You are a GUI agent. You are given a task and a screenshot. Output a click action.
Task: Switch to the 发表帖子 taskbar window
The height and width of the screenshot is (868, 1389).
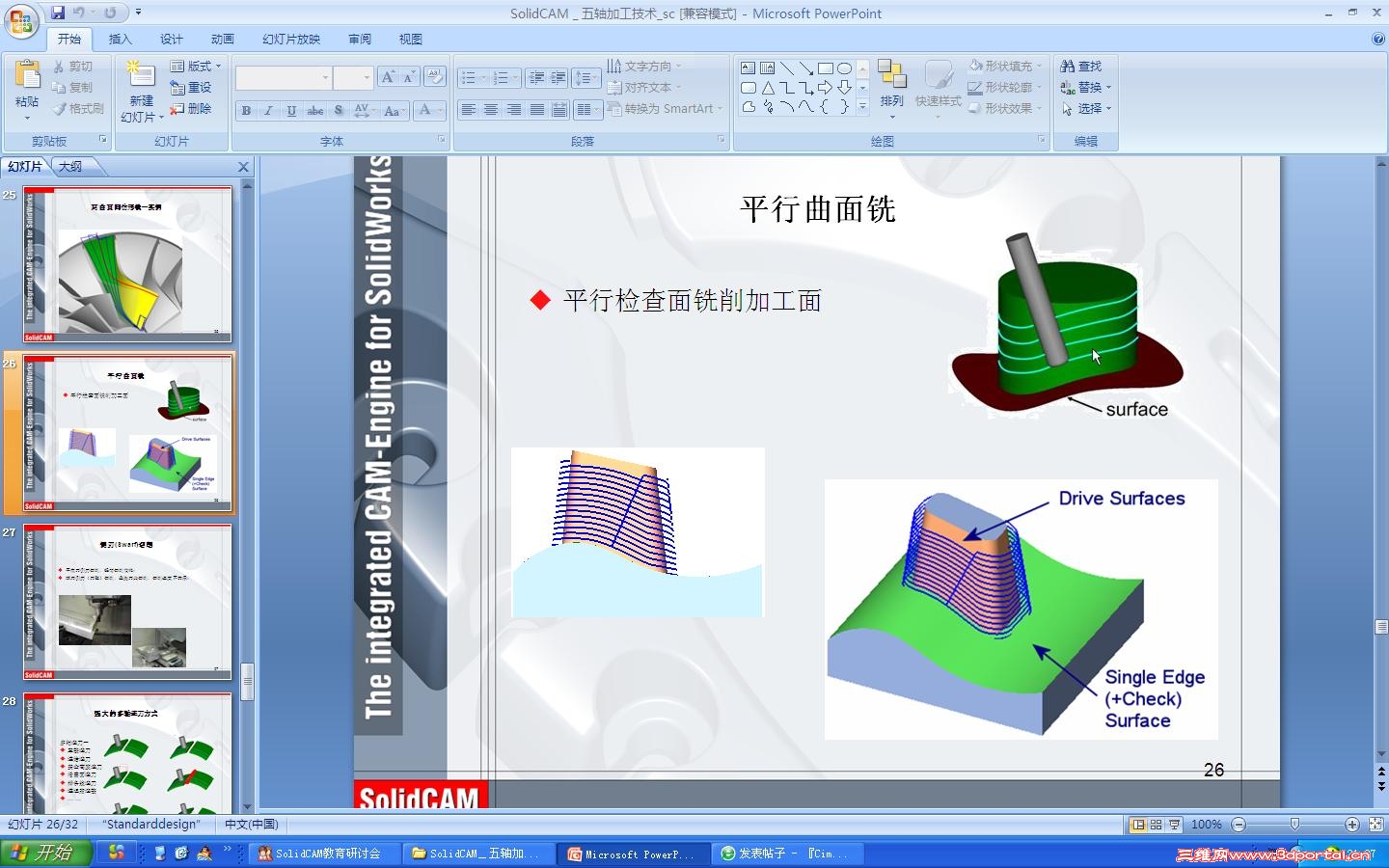coord(787,854)
